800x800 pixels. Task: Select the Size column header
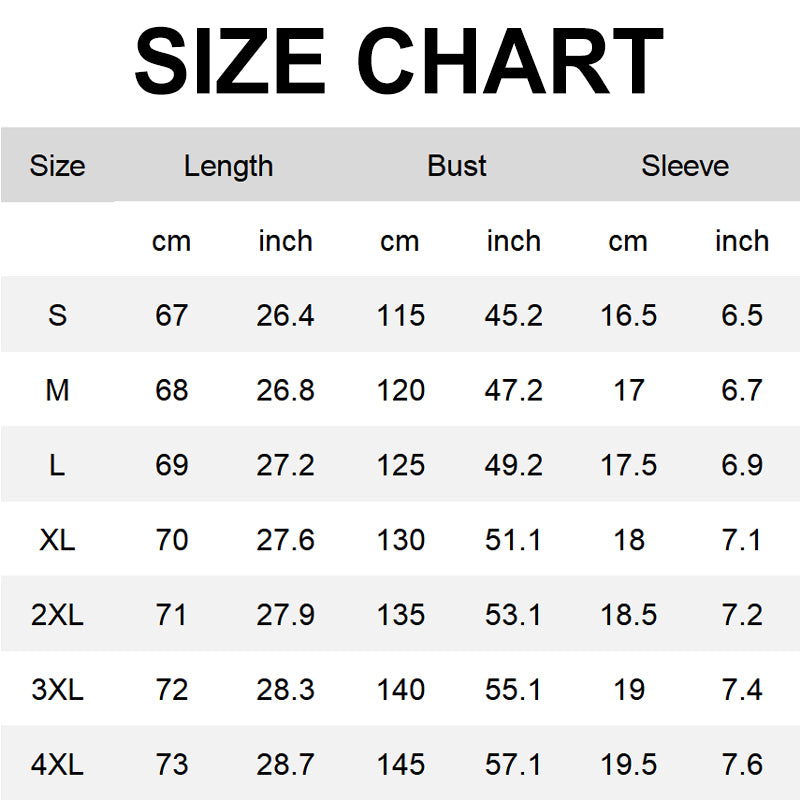(x=57, y=166)
